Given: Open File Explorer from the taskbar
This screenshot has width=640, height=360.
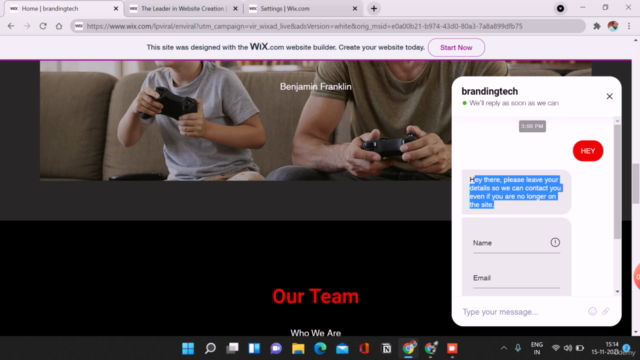Looking at the screenshot, I should (x=298, y=348).
